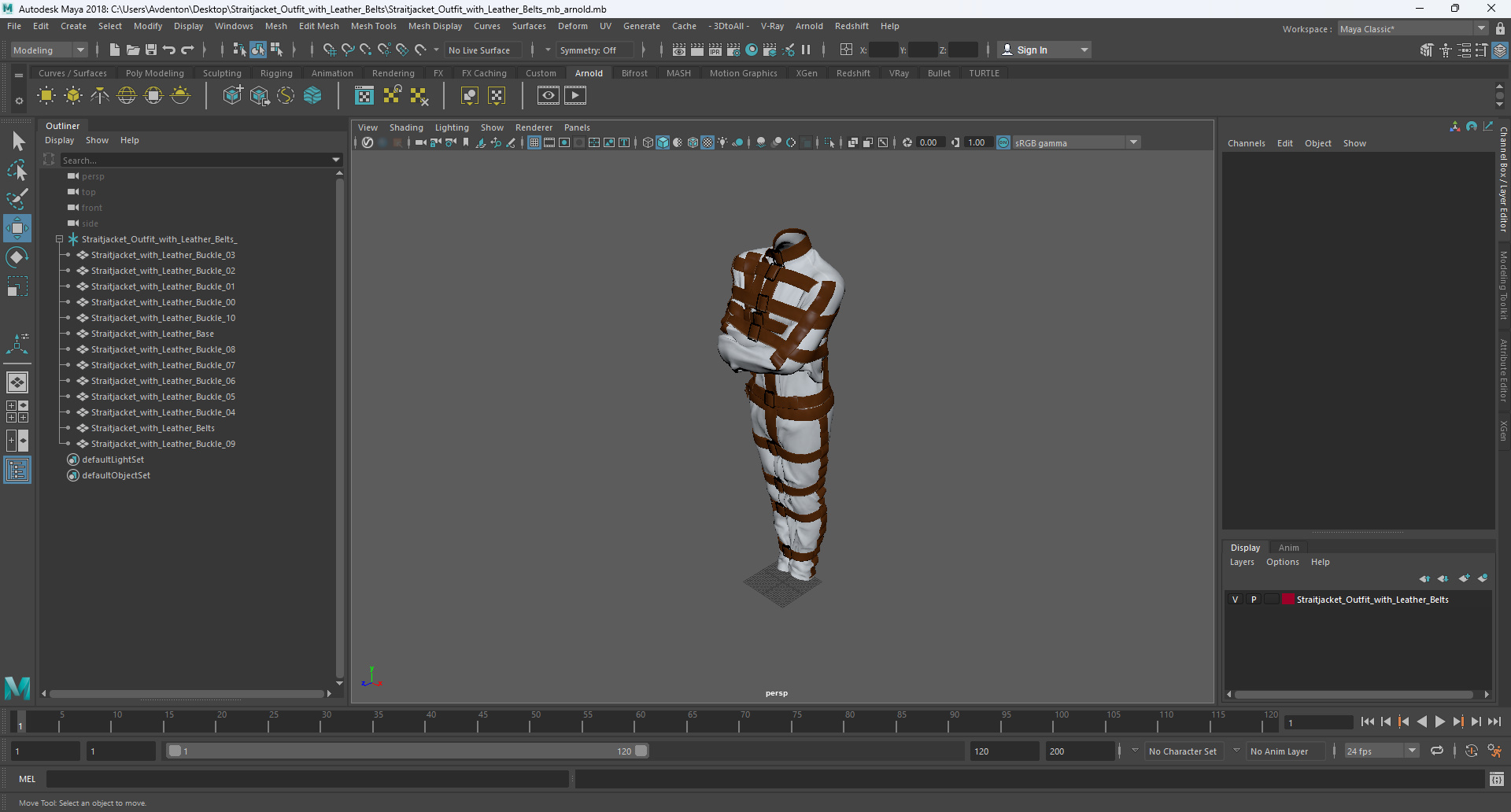The image size is (1511, 812).
Task: Open the Outliner search options arrow
Action: pyautogui.click(x=336, y=160)
